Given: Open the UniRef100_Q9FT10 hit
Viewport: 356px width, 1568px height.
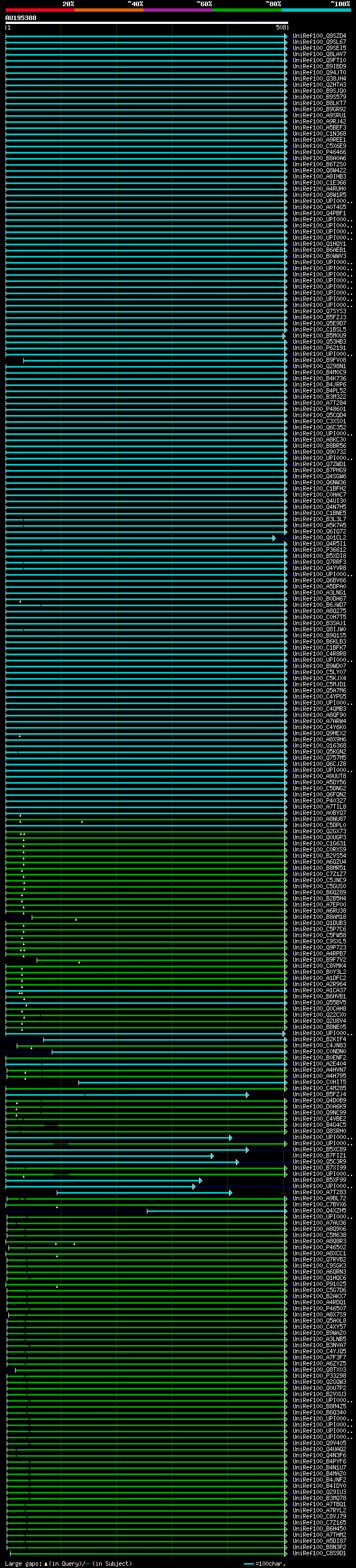Looking at the screenshot, I should pyautogui.click(x=319, y=60).
